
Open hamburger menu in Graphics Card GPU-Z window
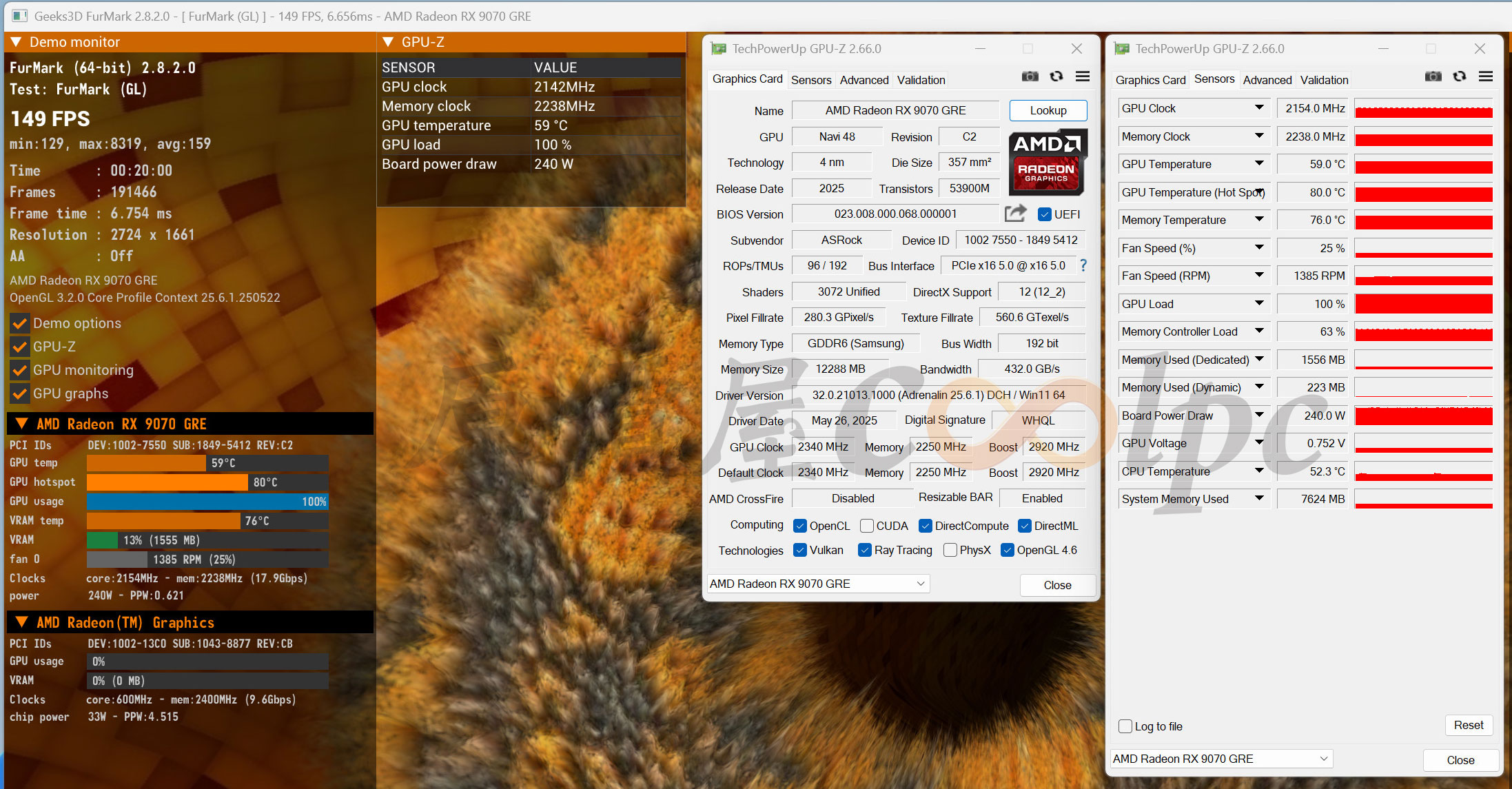click(1083, 76)
